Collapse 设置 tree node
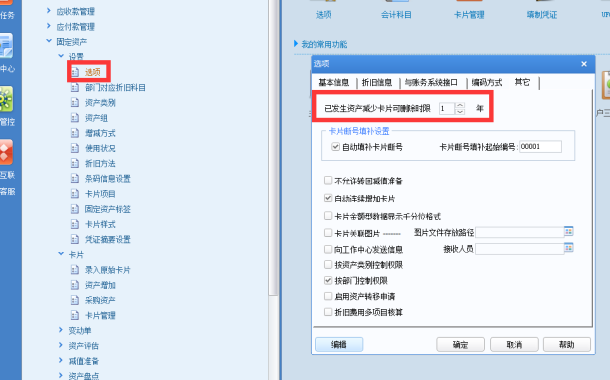Image resolution: width=610 pixels, height=380 pixels. coord(61,56)
